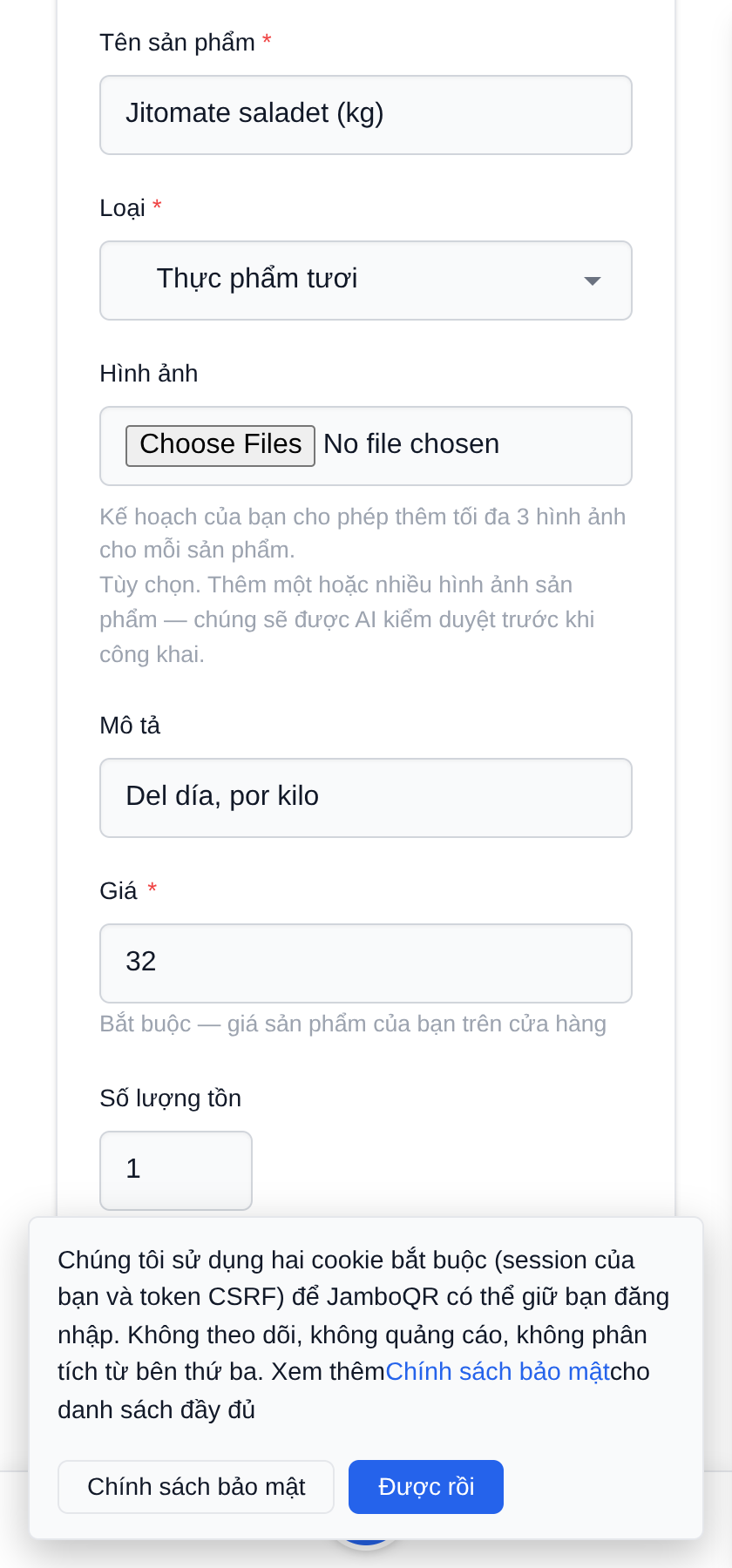This screenshot has width=732, height=1568.
Task: Click the caret arrow in Loại selector
Action: point(593,280)
